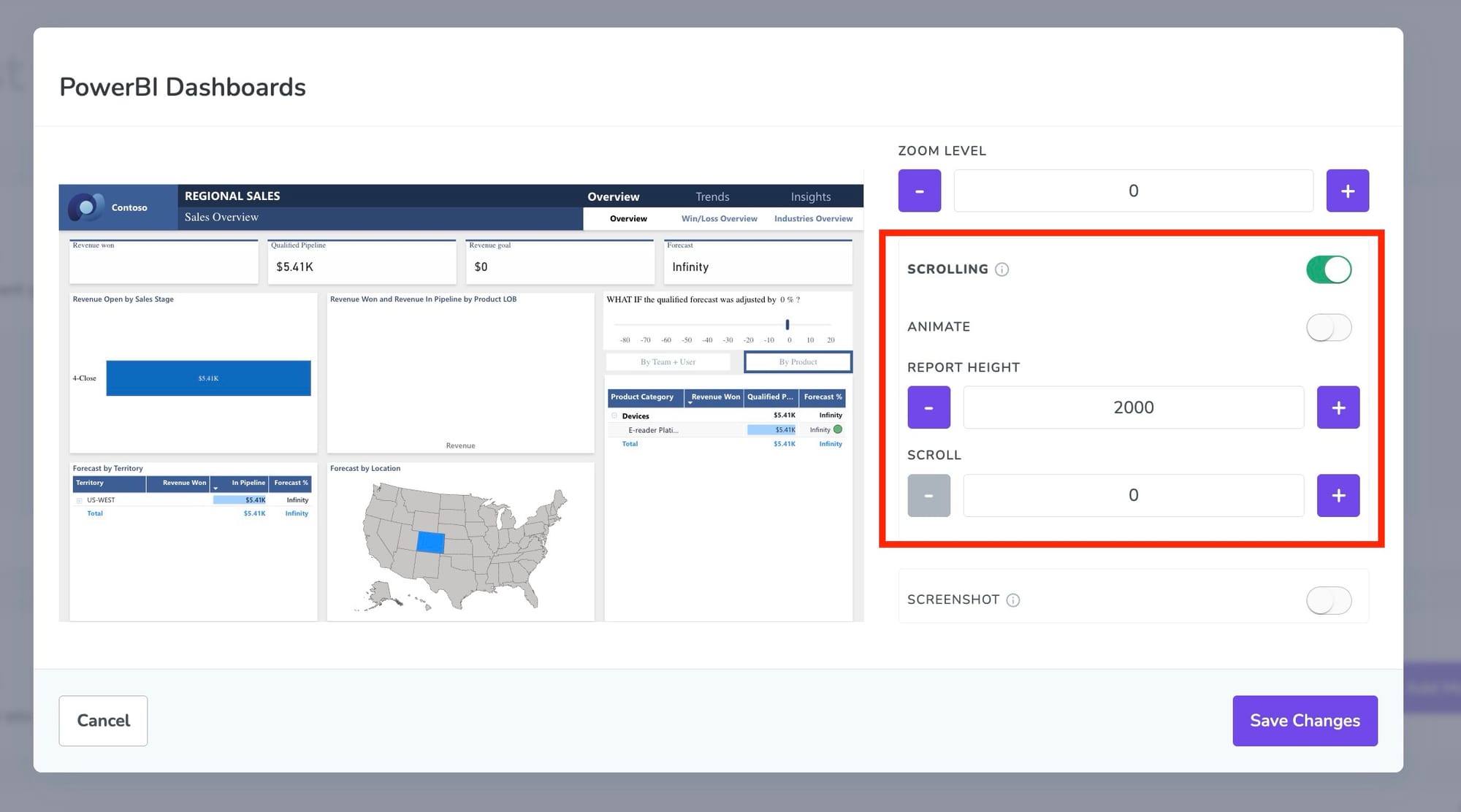
Task: Click the Zoom Level value field
Action: click(1133, 191)
